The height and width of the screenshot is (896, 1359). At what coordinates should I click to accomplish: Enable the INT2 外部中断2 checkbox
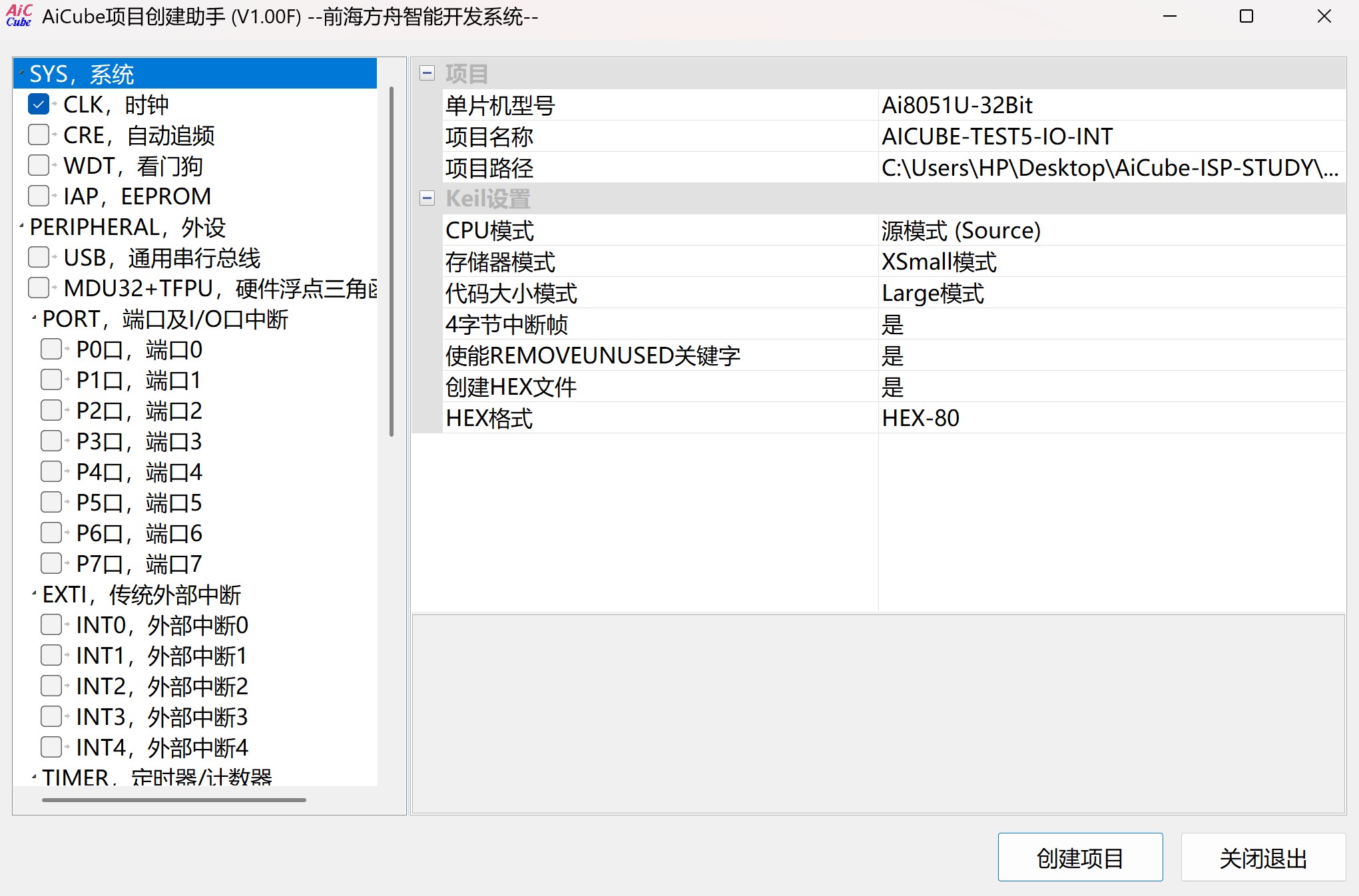51,686
